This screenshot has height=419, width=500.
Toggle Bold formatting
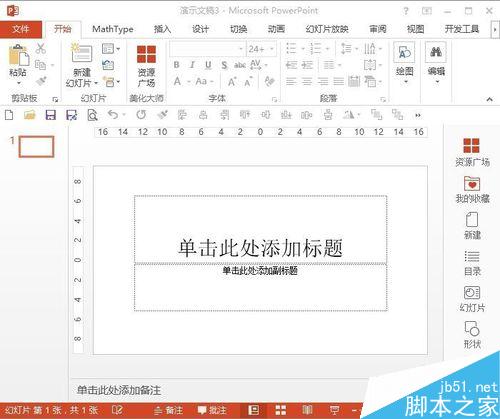pos(176,65)
